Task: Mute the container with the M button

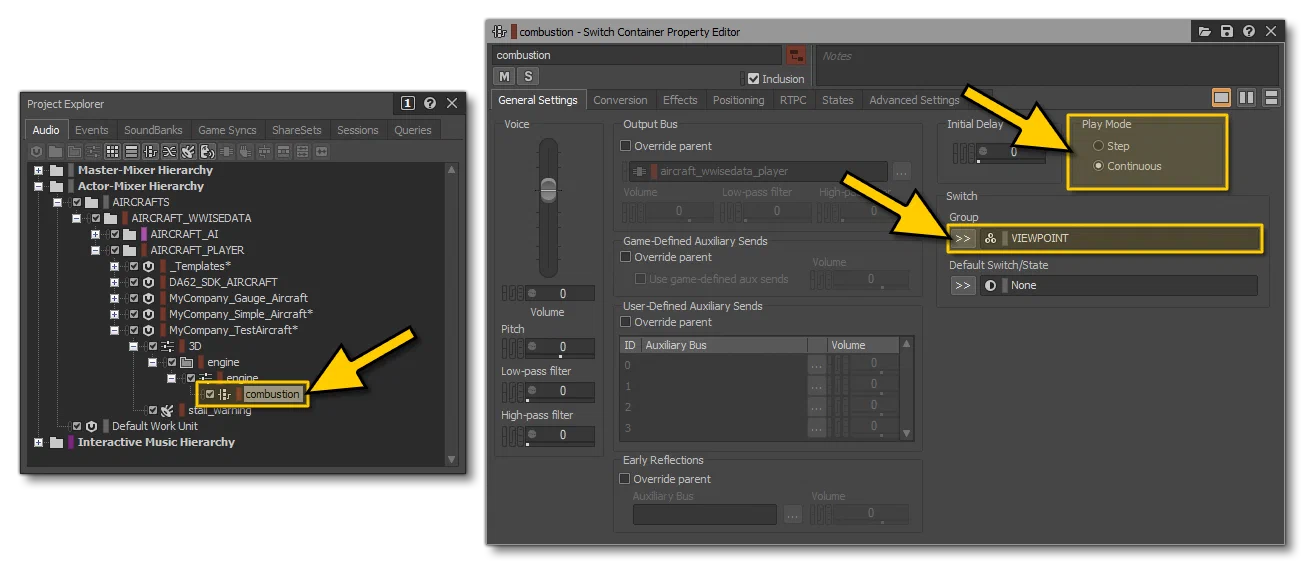Action: click(x=504, y=77)
